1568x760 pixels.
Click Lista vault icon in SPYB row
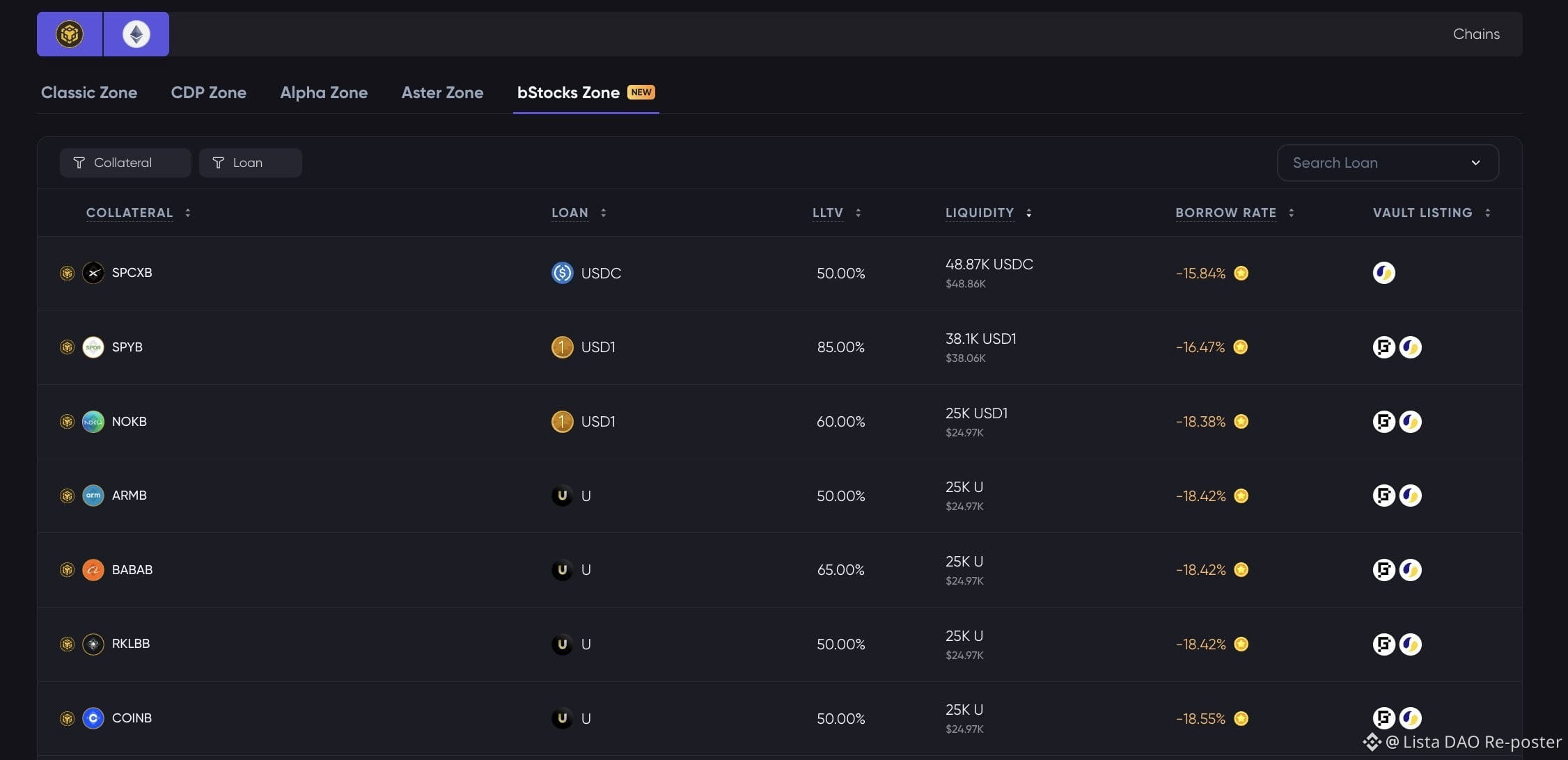click(x=1411, y=347)
